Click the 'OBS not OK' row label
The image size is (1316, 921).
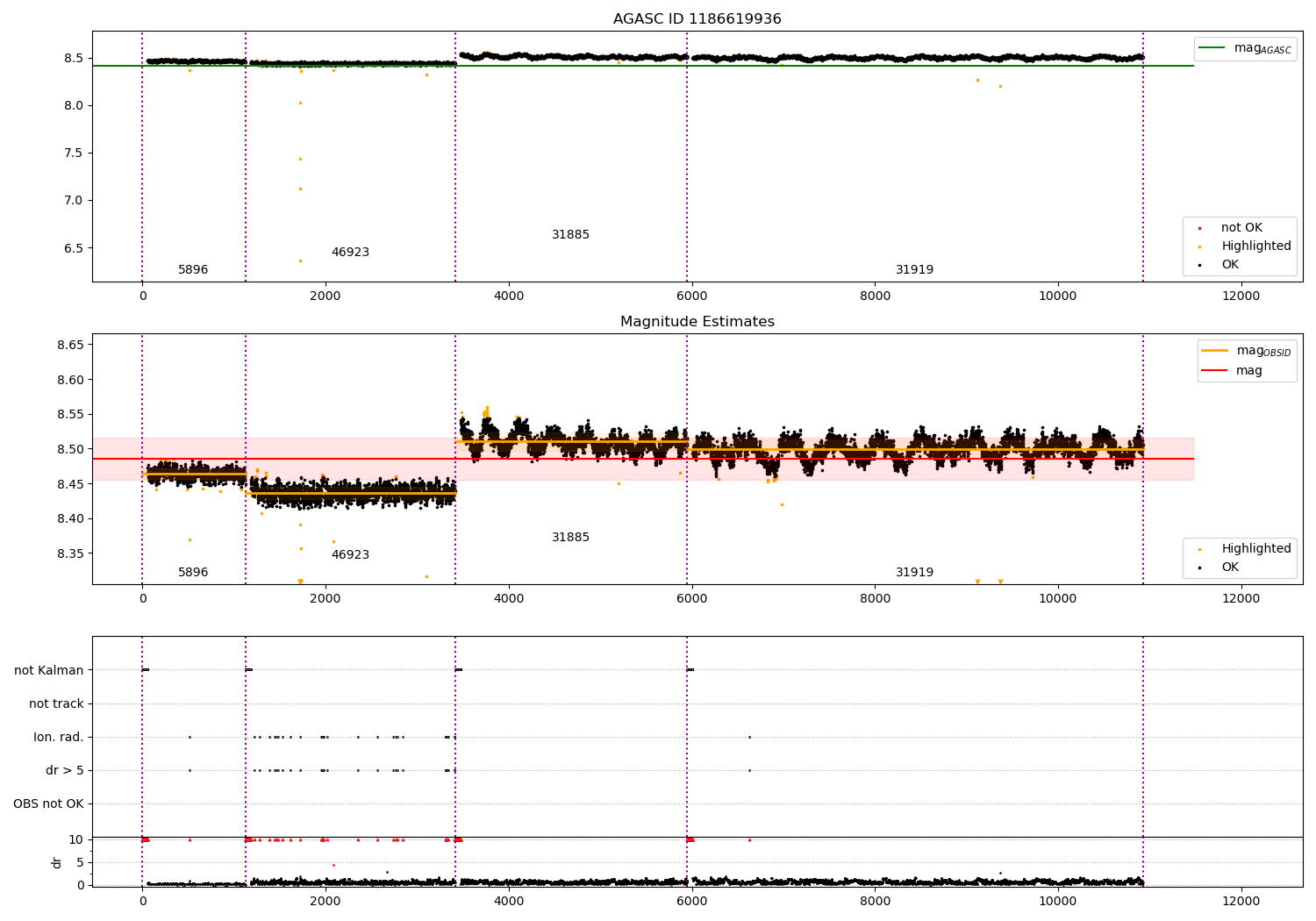click(x=48, y=804)
